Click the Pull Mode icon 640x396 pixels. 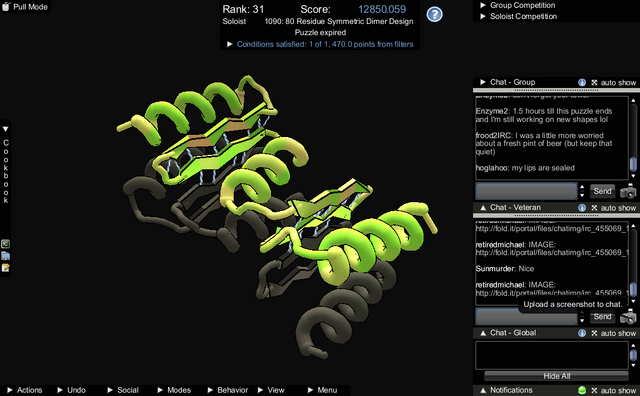coord(6,7)
